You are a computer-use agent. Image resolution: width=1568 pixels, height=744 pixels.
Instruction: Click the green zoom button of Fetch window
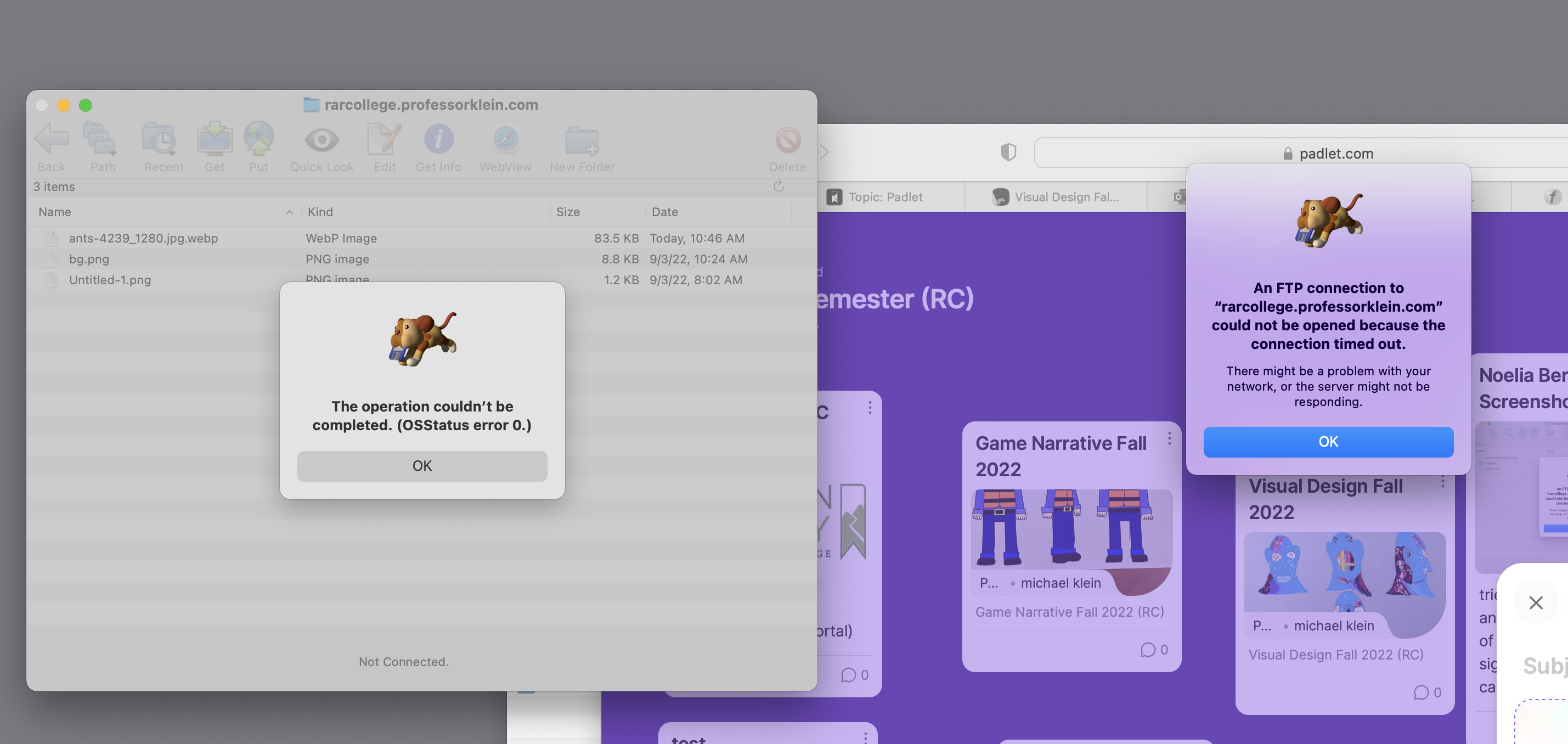[86, 105]
